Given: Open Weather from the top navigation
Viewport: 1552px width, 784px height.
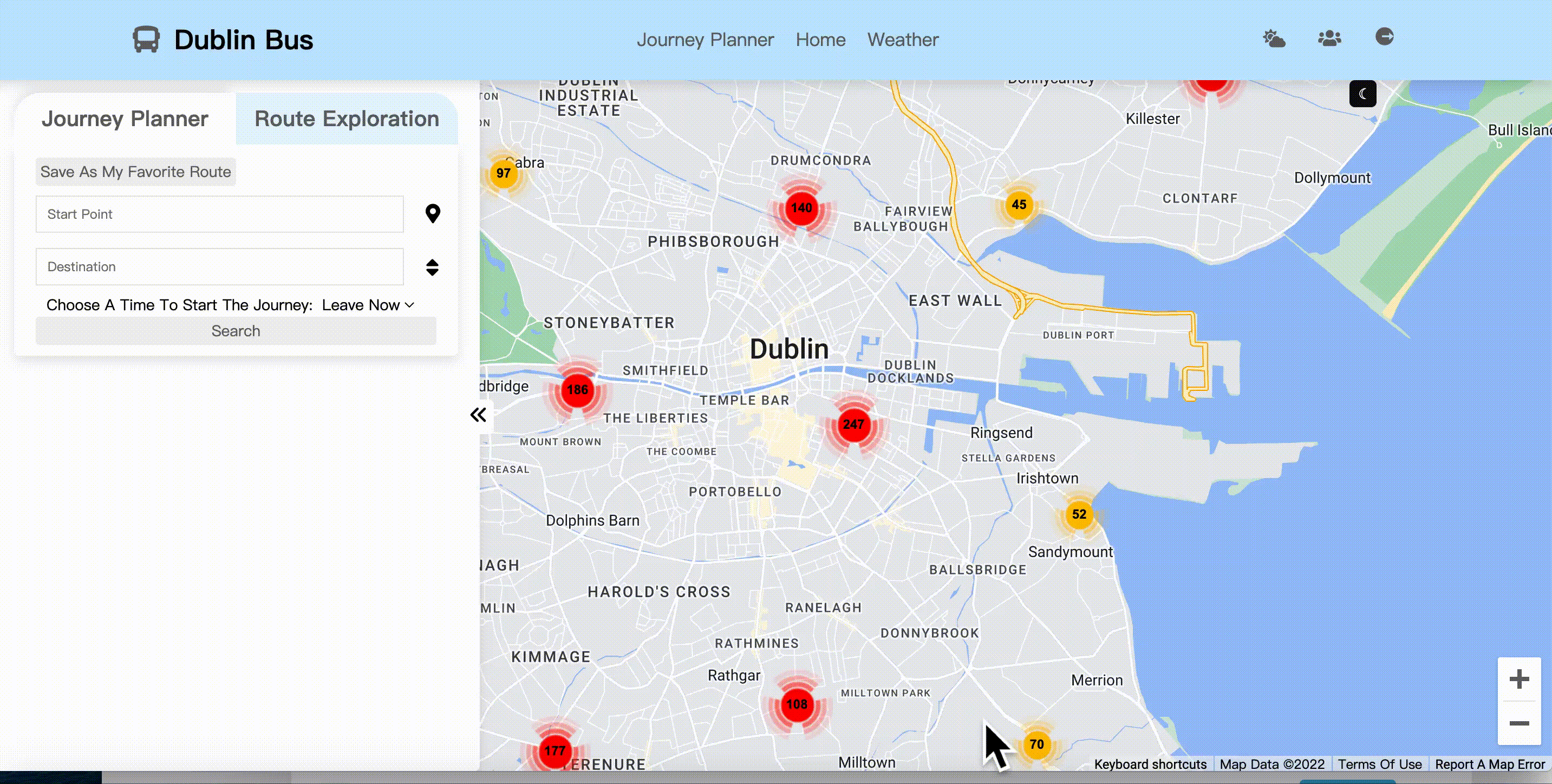Looking at the screenshot, I should pos(903,40).
